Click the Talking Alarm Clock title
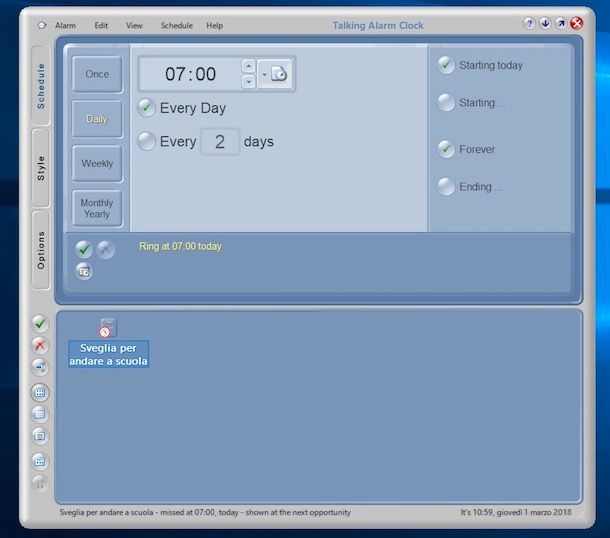Viewport: 610px width, 538px height. (x=378, y=26)
